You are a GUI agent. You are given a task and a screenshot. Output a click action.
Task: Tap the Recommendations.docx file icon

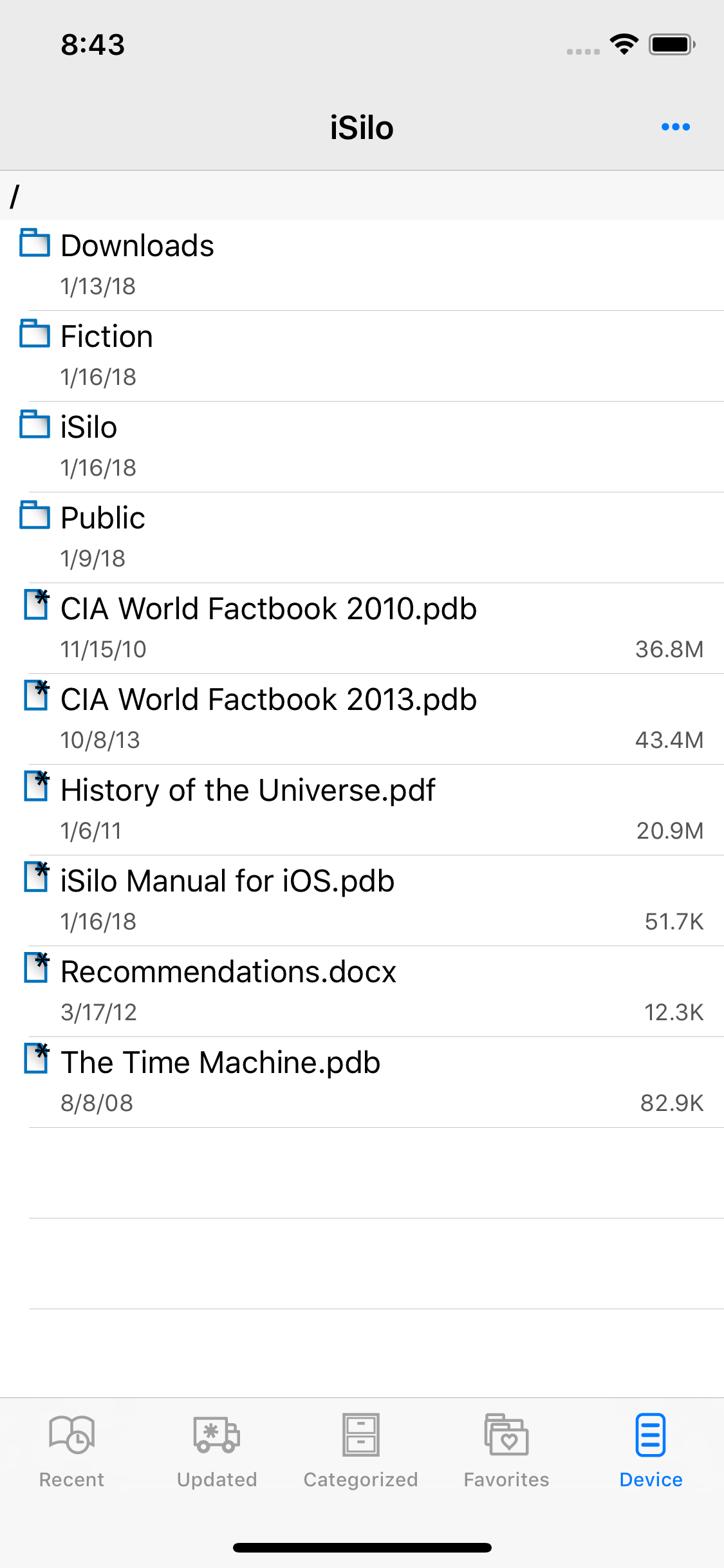point(37,968)
